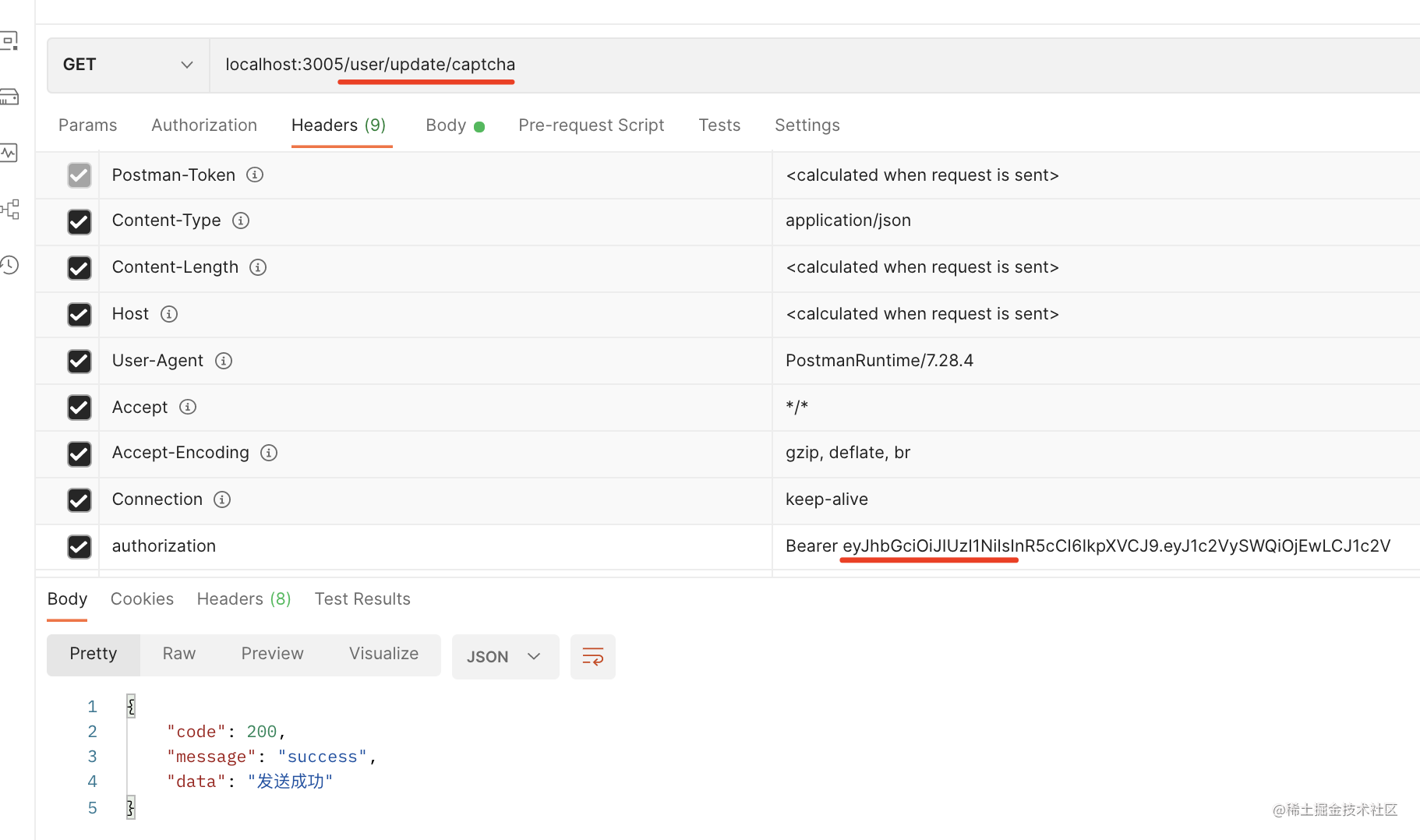Show info for User-Agent header
The height and width of the screenshot is (840, 1420).
(x=224, y=361)
